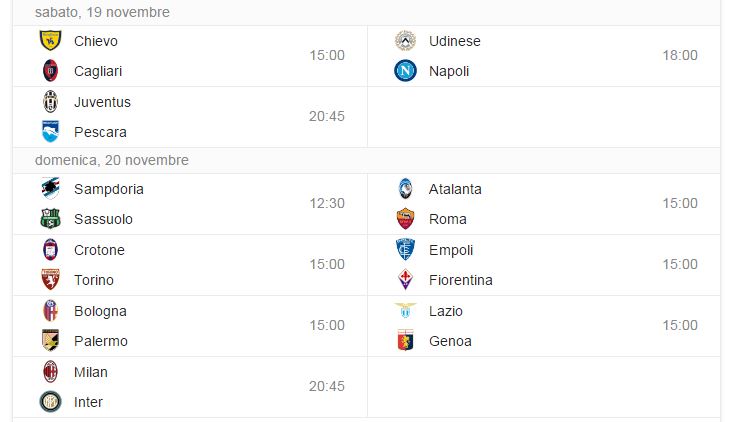Select the Genoa team badge

click(x=405, y=340)
